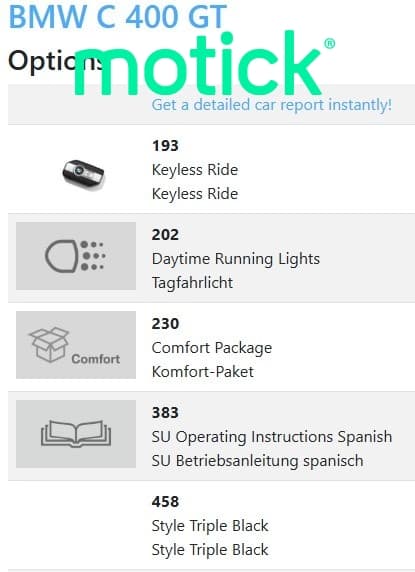Viewport: 415px width, 572px height.
Task: Click the BMW C 400 GT title
Action: (118, 16)
